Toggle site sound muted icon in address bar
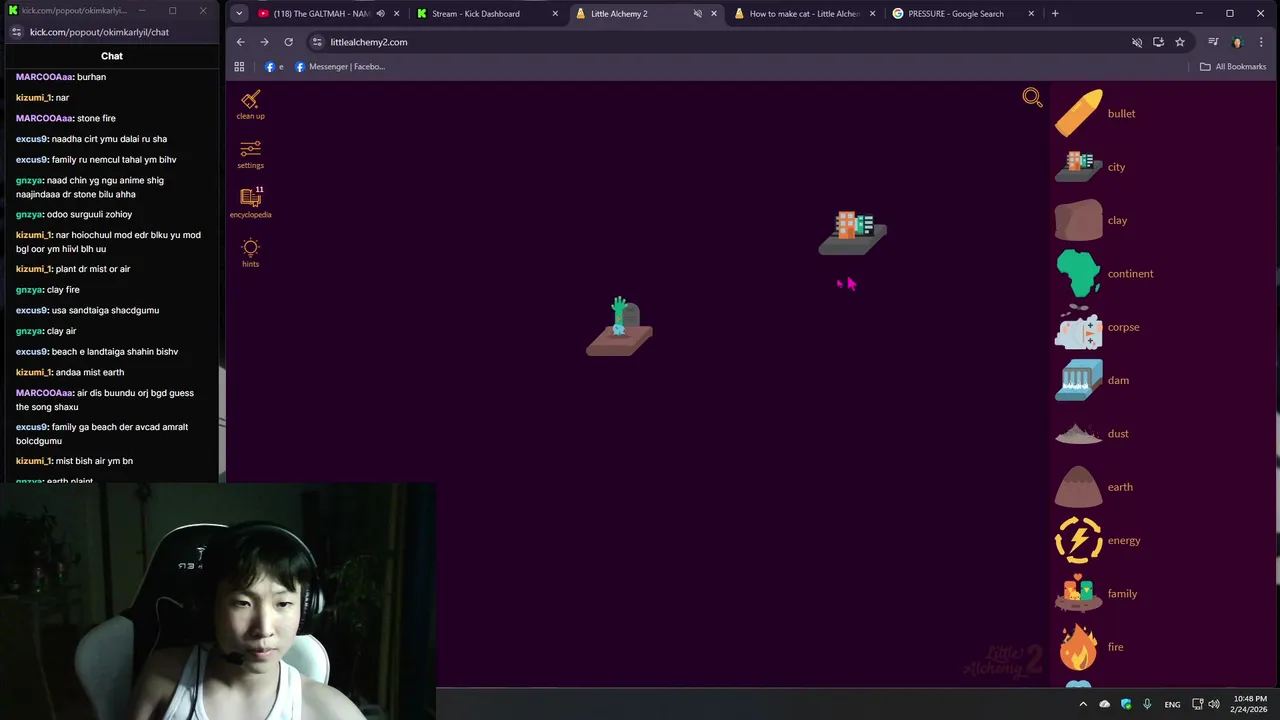Screen dimensions: 1280x720 [1136, 42]
